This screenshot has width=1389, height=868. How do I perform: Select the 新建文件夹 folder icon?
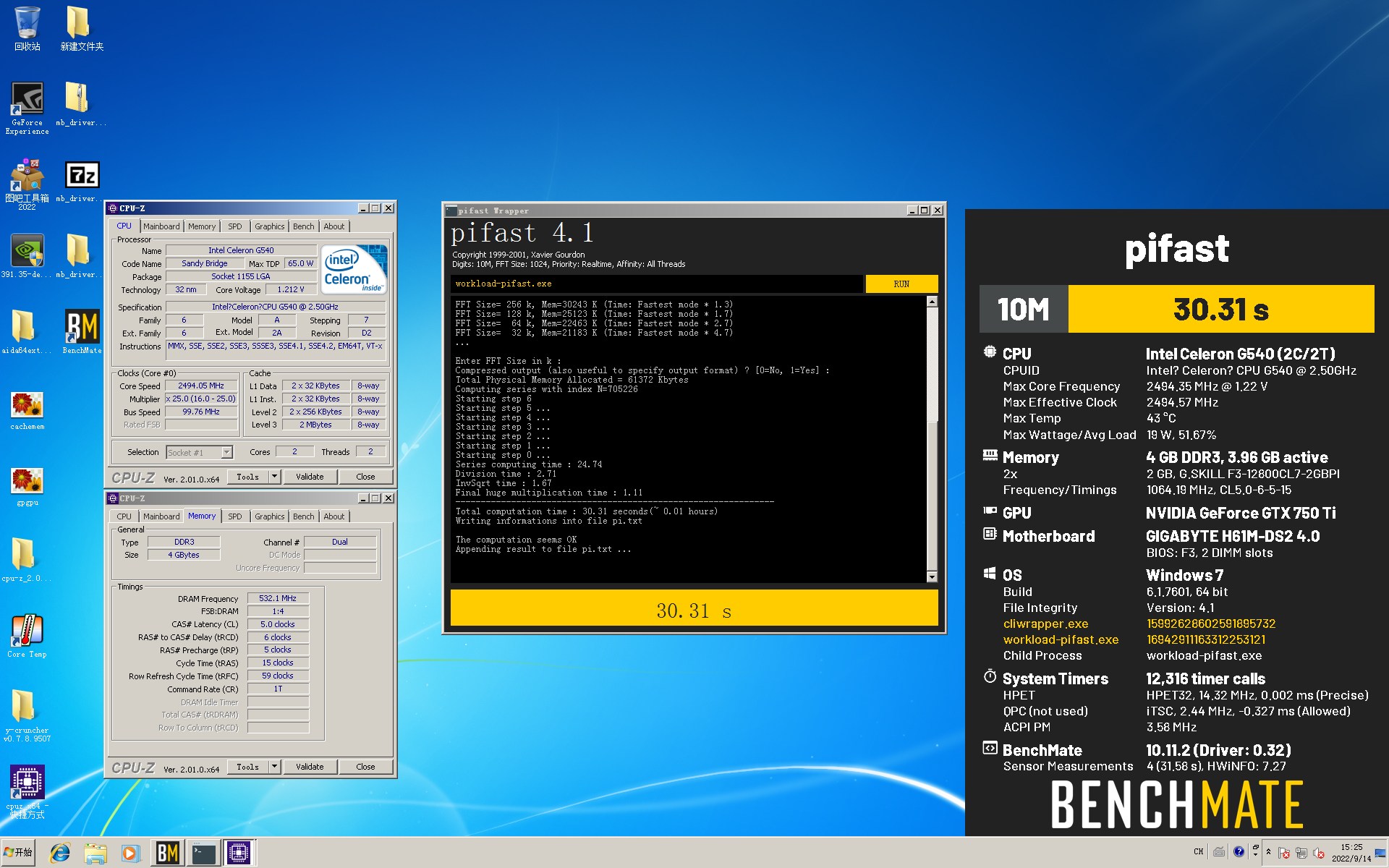[x=82, y=27]
